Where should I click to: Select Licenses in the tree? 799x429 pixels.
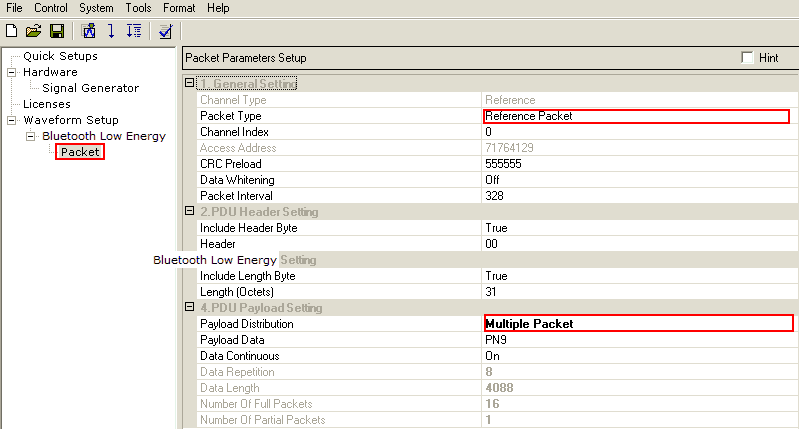tap(46, 104)
